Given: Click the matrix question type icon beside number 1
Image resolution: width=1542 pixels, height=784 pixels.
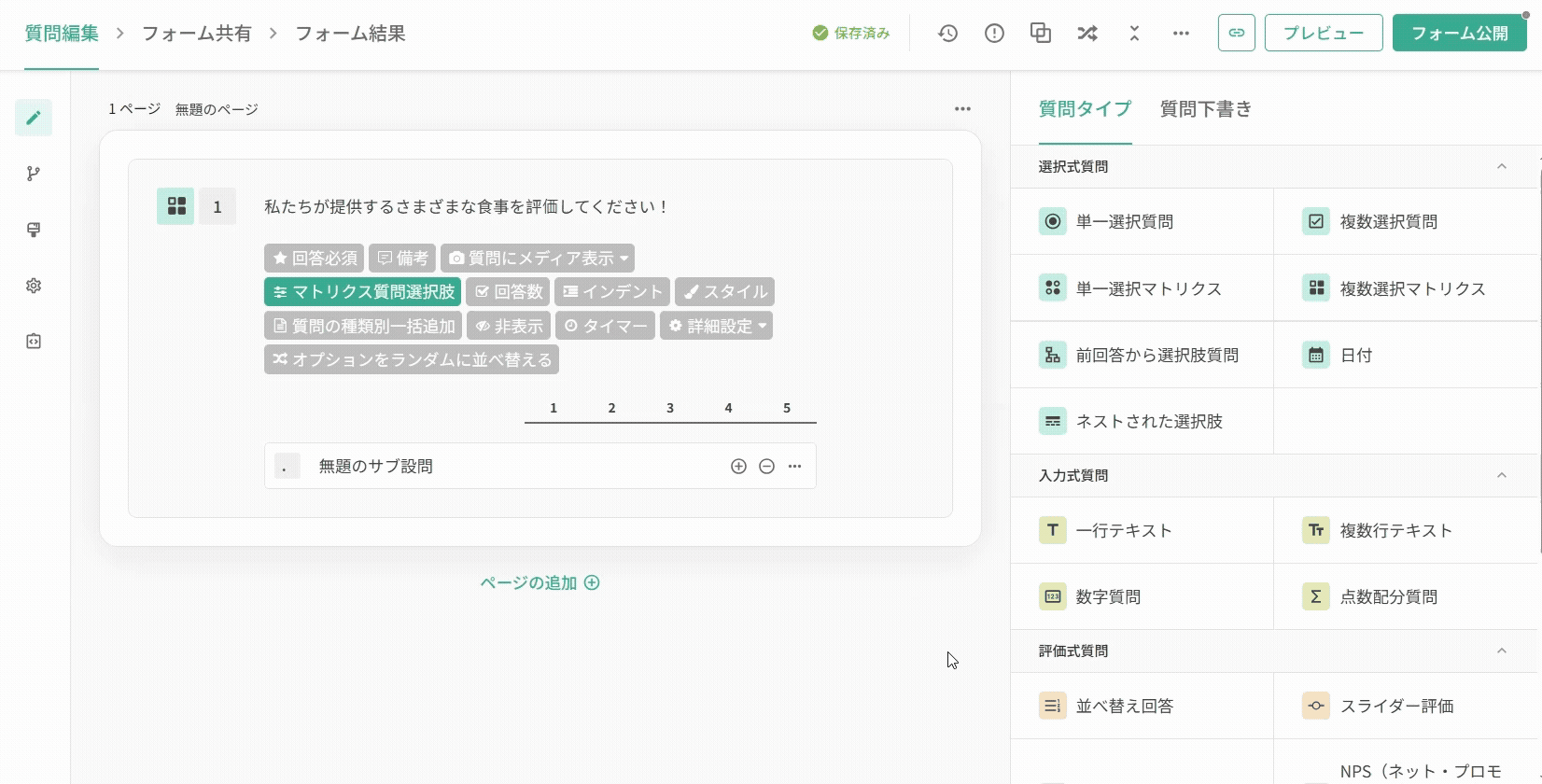Looking at the screenshot, I should coord(175,206).
